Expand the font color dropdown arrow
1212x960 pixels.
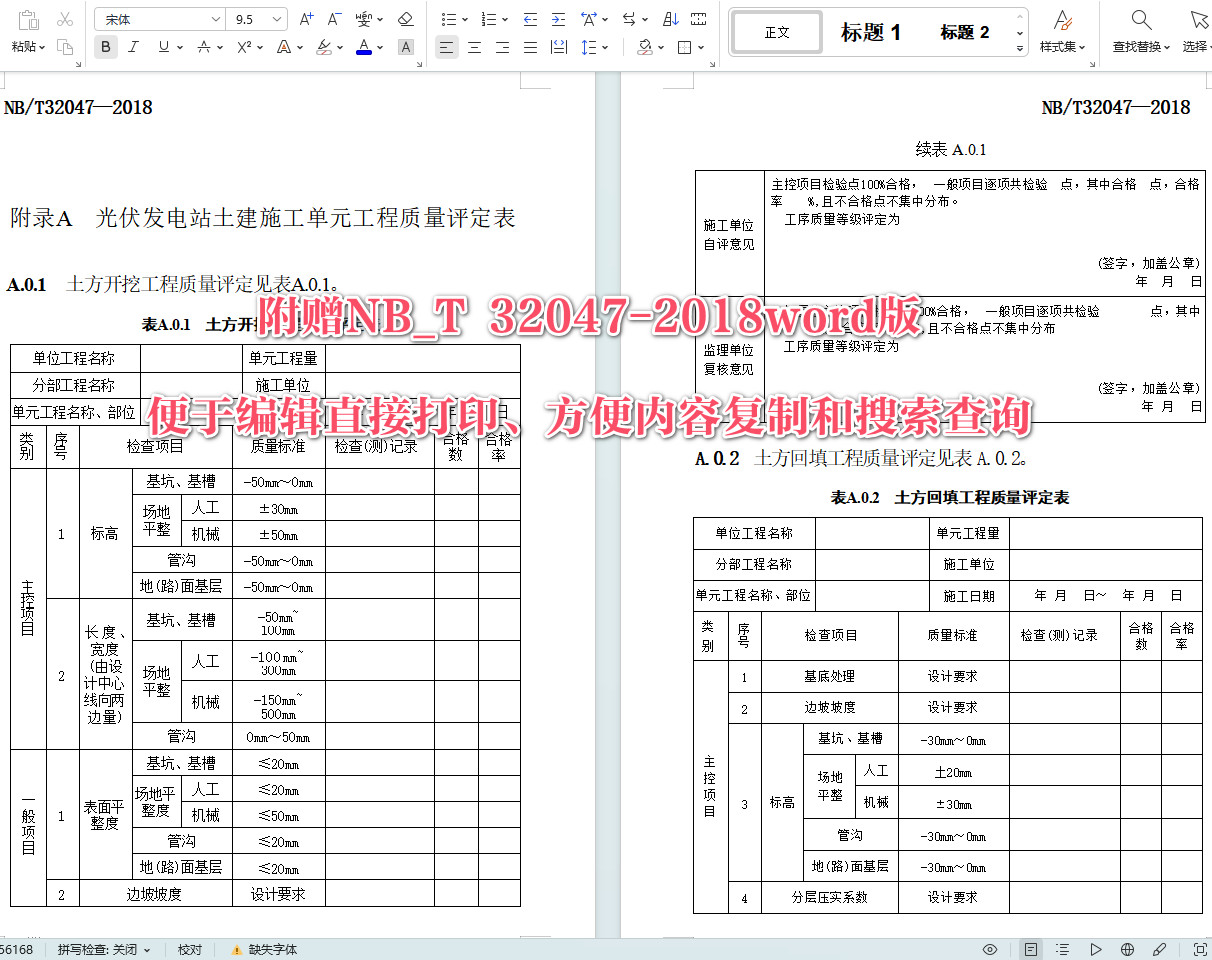point(381,46)
